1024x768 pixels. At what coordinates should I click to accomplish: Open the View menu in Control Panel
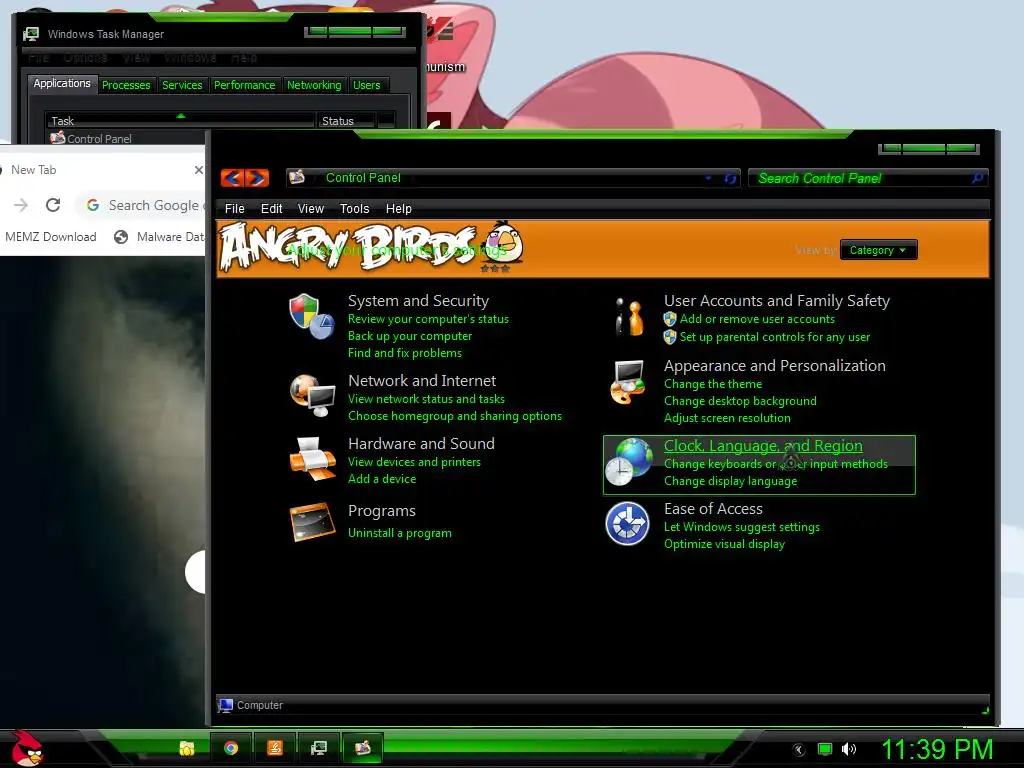(x=311, y=208)
